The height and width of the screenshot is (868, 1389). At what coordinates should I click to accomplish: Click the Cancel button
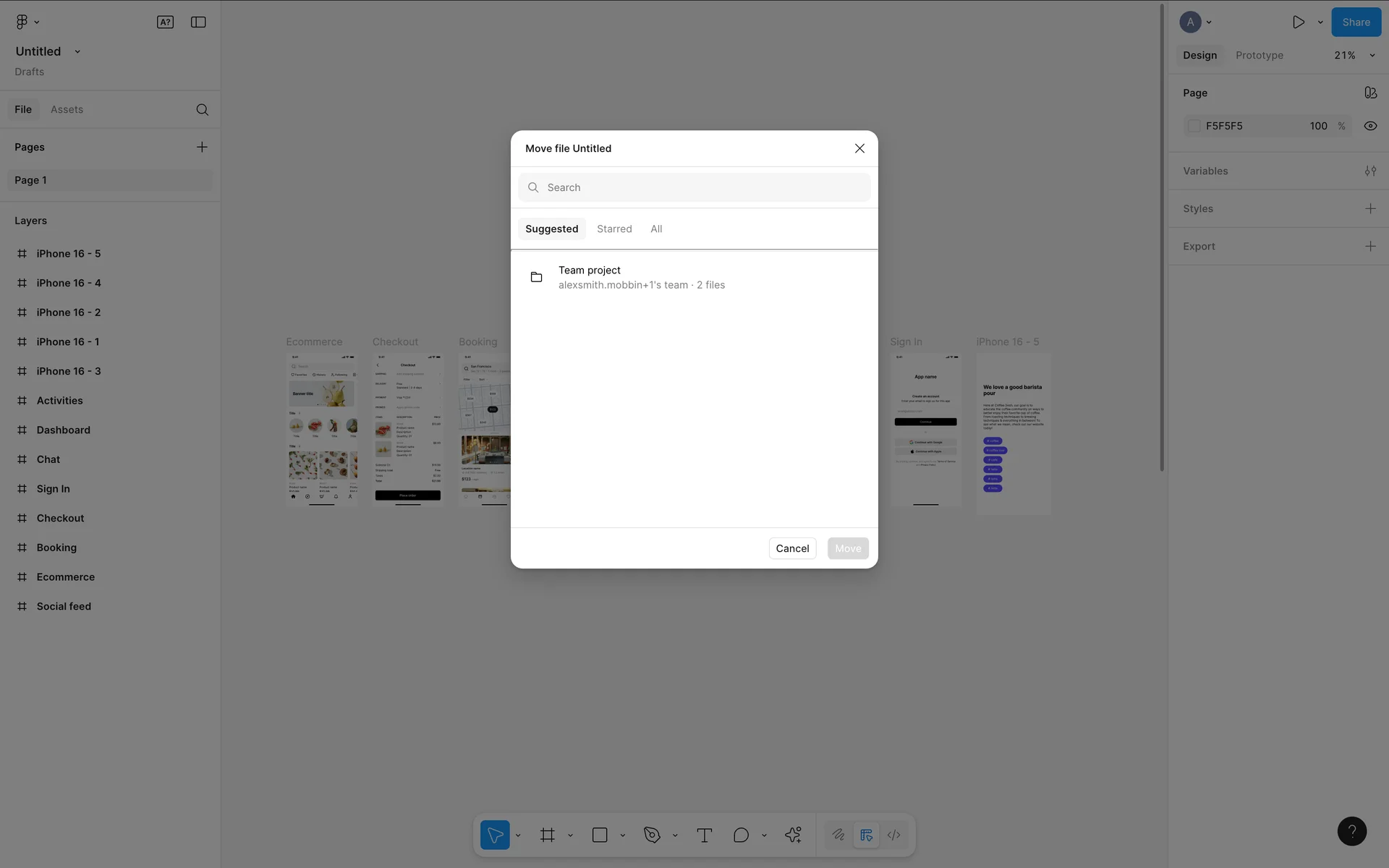pos(792,548)
